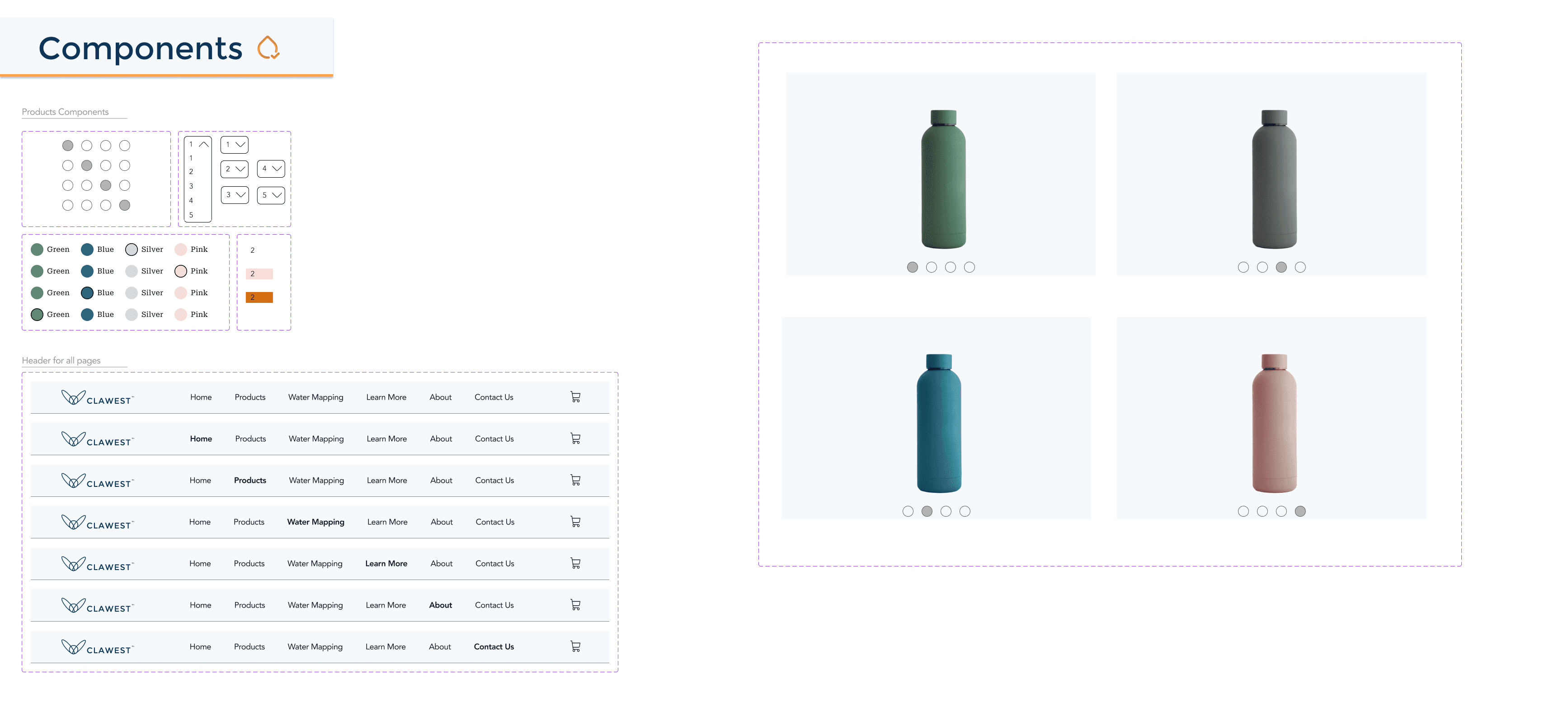Click the bold Contact Us nav item
This screenshot has height=712, width=1568.
click(x=494, y=646)
